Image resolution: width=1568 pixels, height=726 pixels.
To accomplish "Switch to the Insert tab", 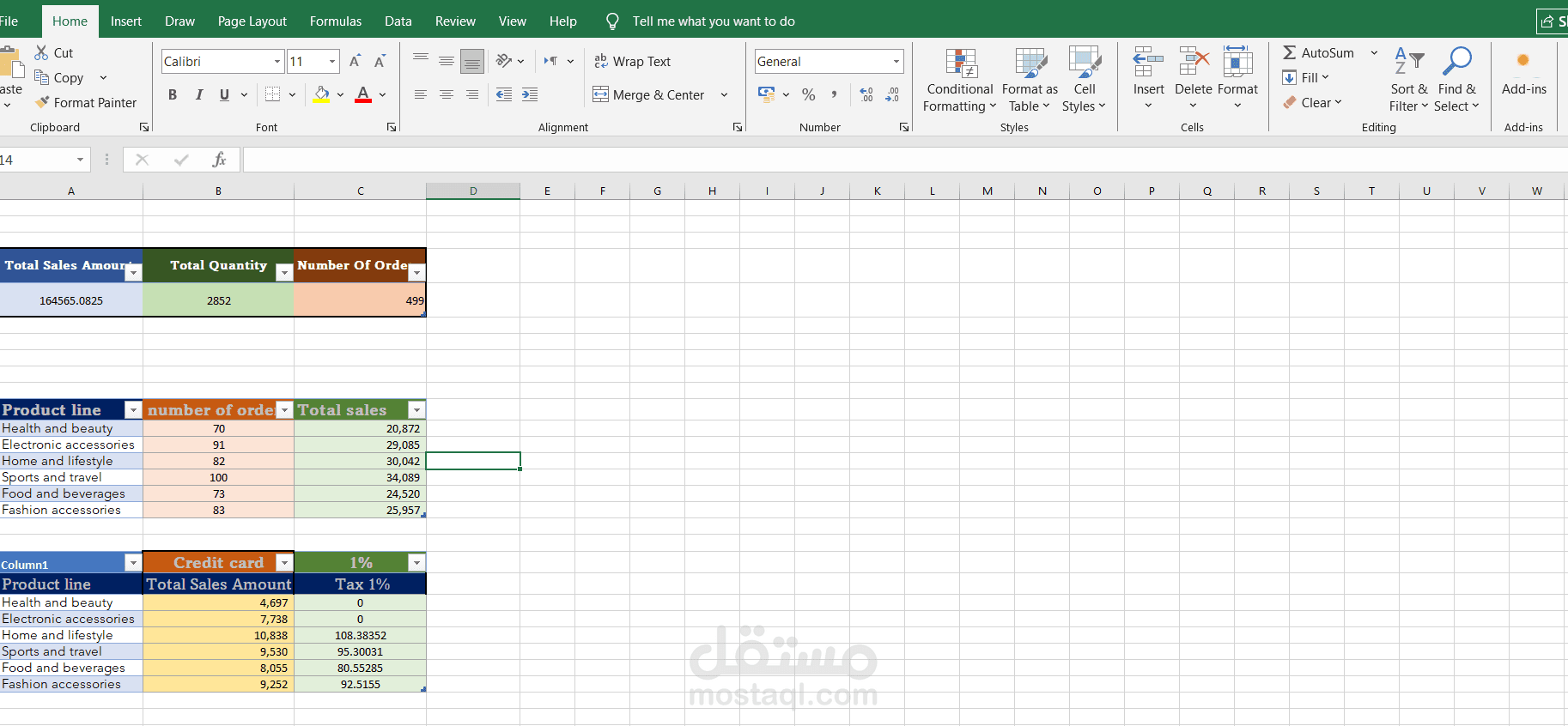I will click(126, 21).
